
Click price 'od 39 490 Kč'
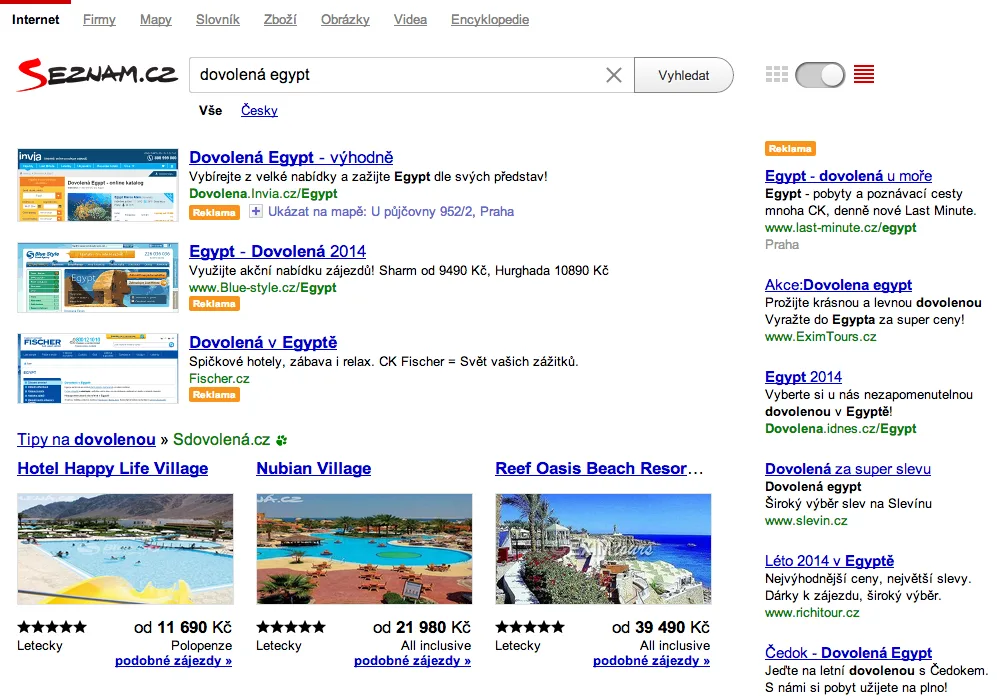[661, 627]
